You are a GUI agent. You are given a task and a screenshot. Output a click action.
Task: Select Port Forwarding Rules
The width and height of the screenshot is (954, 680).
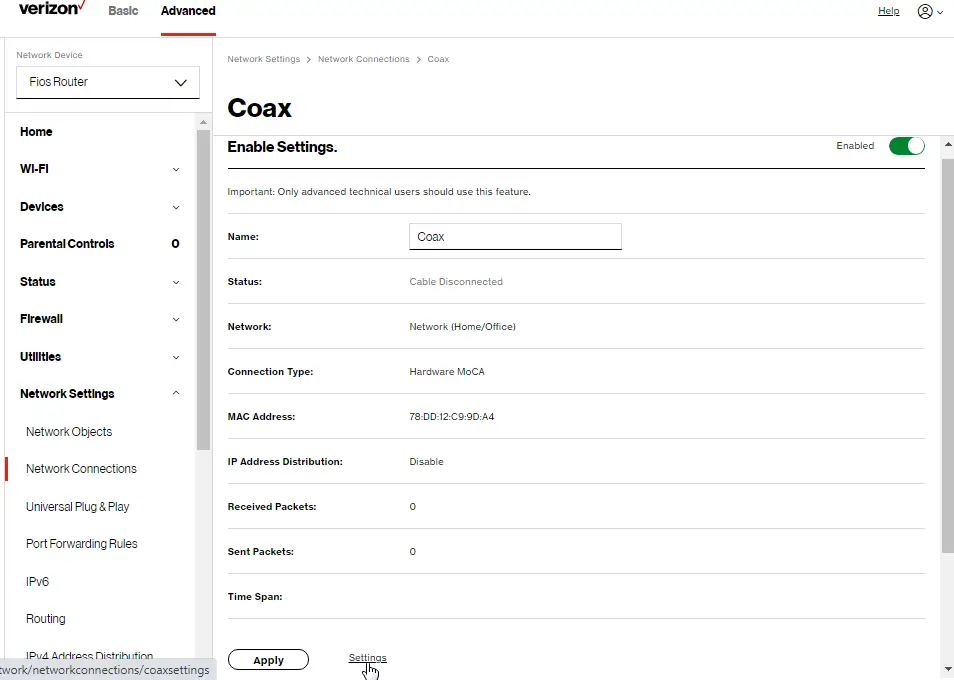(x=81, y=543)
